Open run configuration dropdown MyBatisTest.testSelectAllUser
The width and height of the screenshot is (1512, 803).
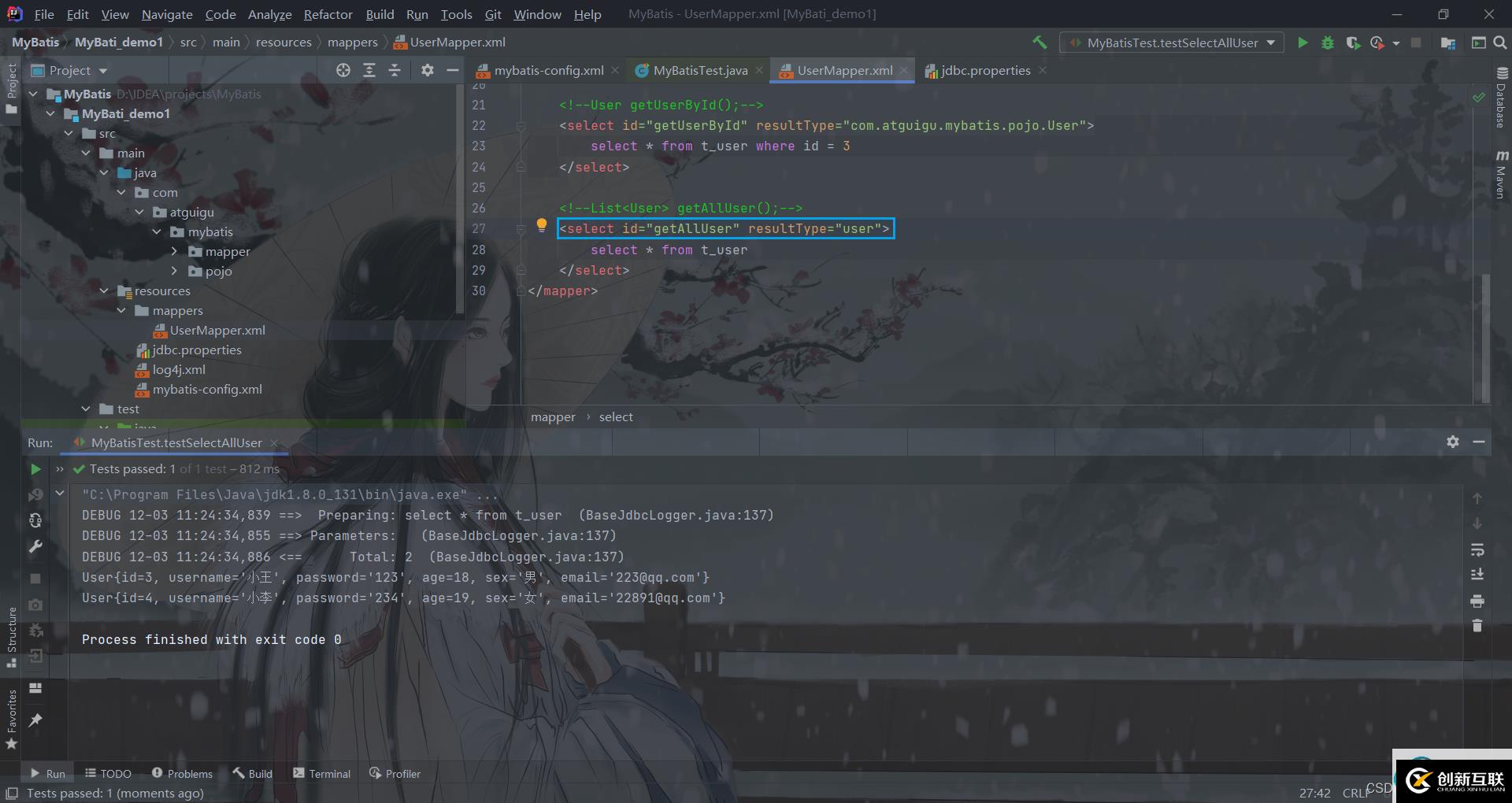[x=1172, y=43]
